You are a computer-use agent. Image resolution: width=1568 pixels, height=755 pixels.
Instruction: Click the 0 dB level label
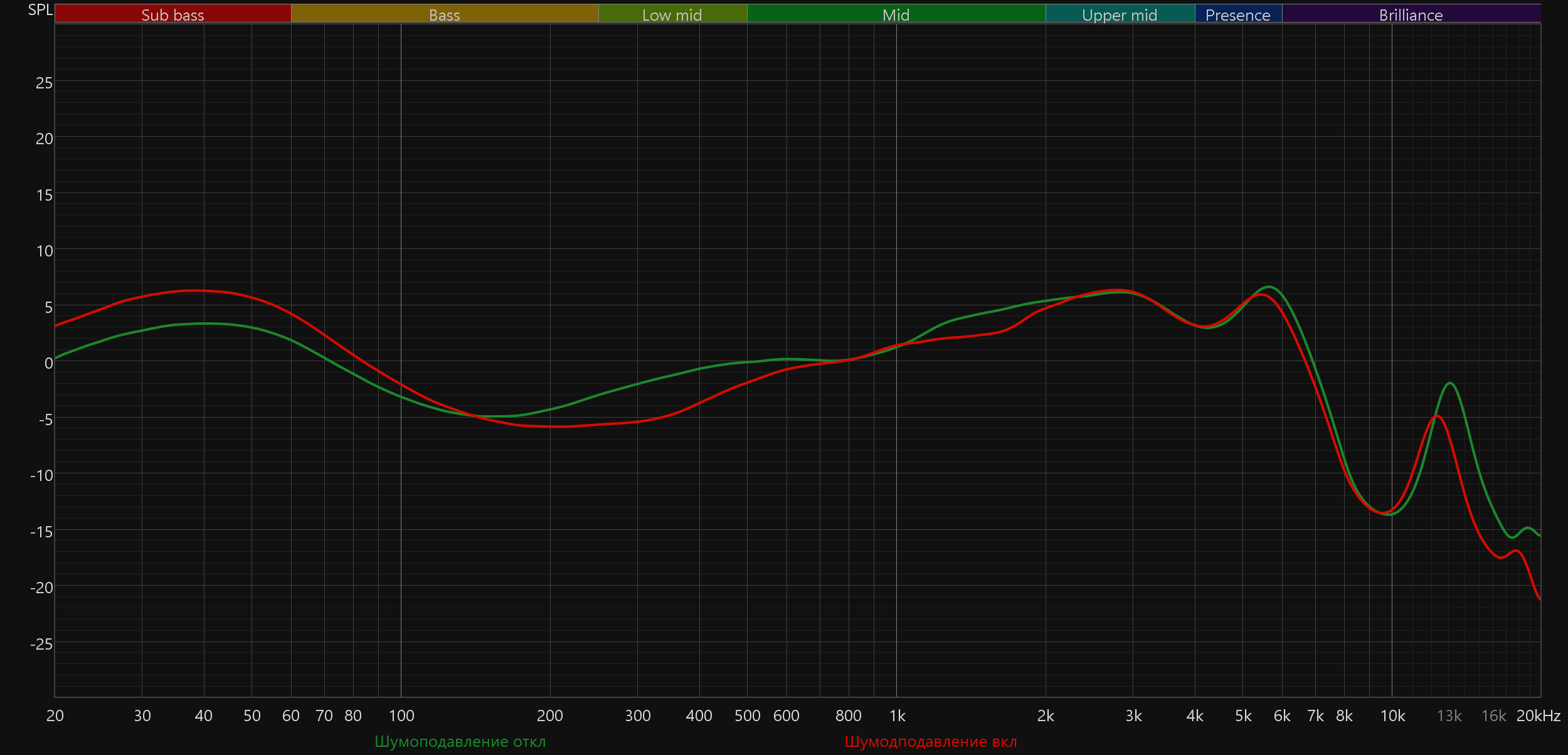(x=48, y=363)
